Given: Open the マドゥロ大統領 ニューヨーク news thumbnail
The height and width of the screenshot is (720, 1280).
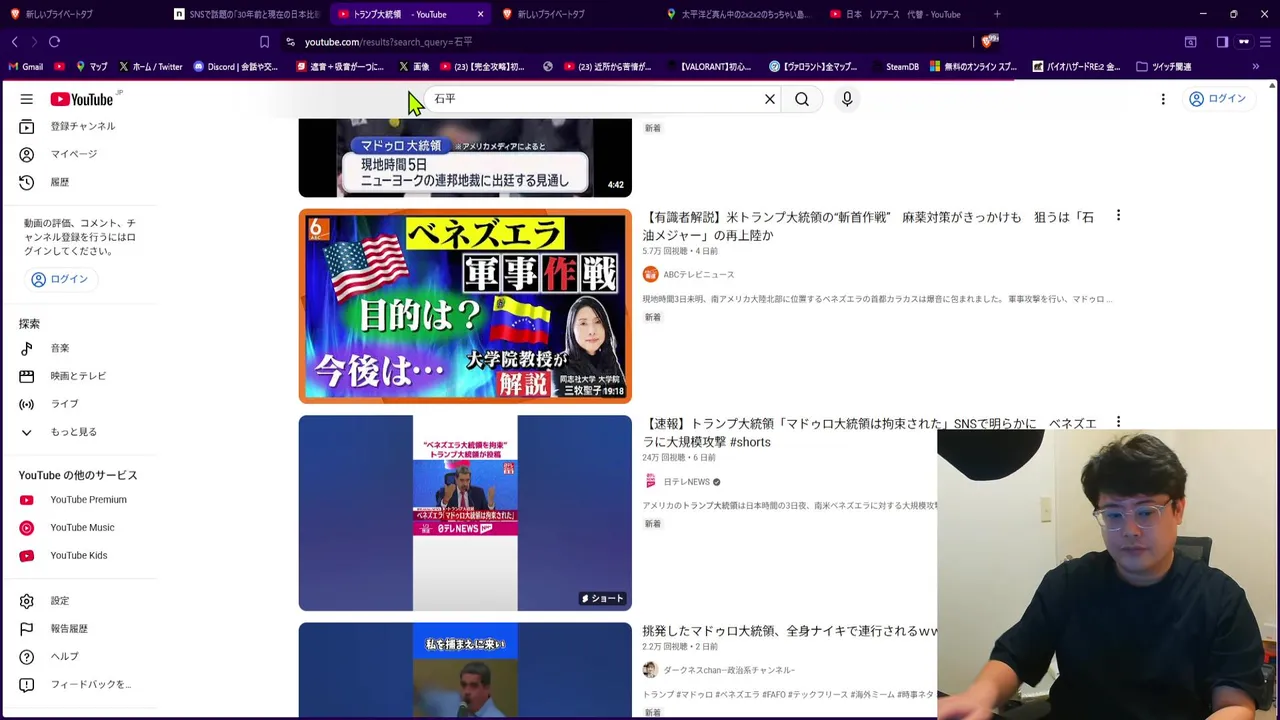Looking at the screenshot, I should coord(465,158).
